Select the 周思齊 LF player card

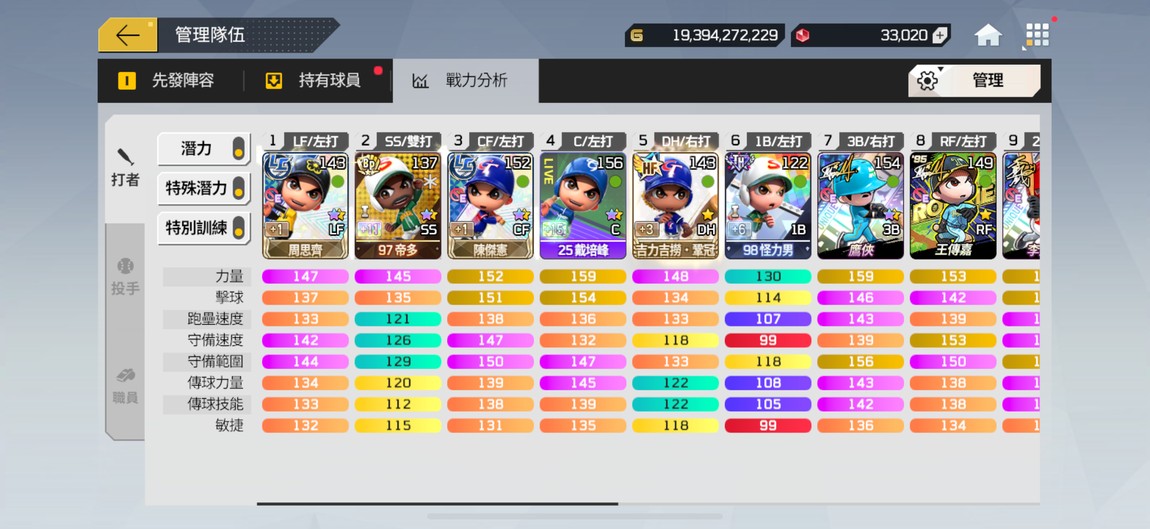(x=306, y=205)
